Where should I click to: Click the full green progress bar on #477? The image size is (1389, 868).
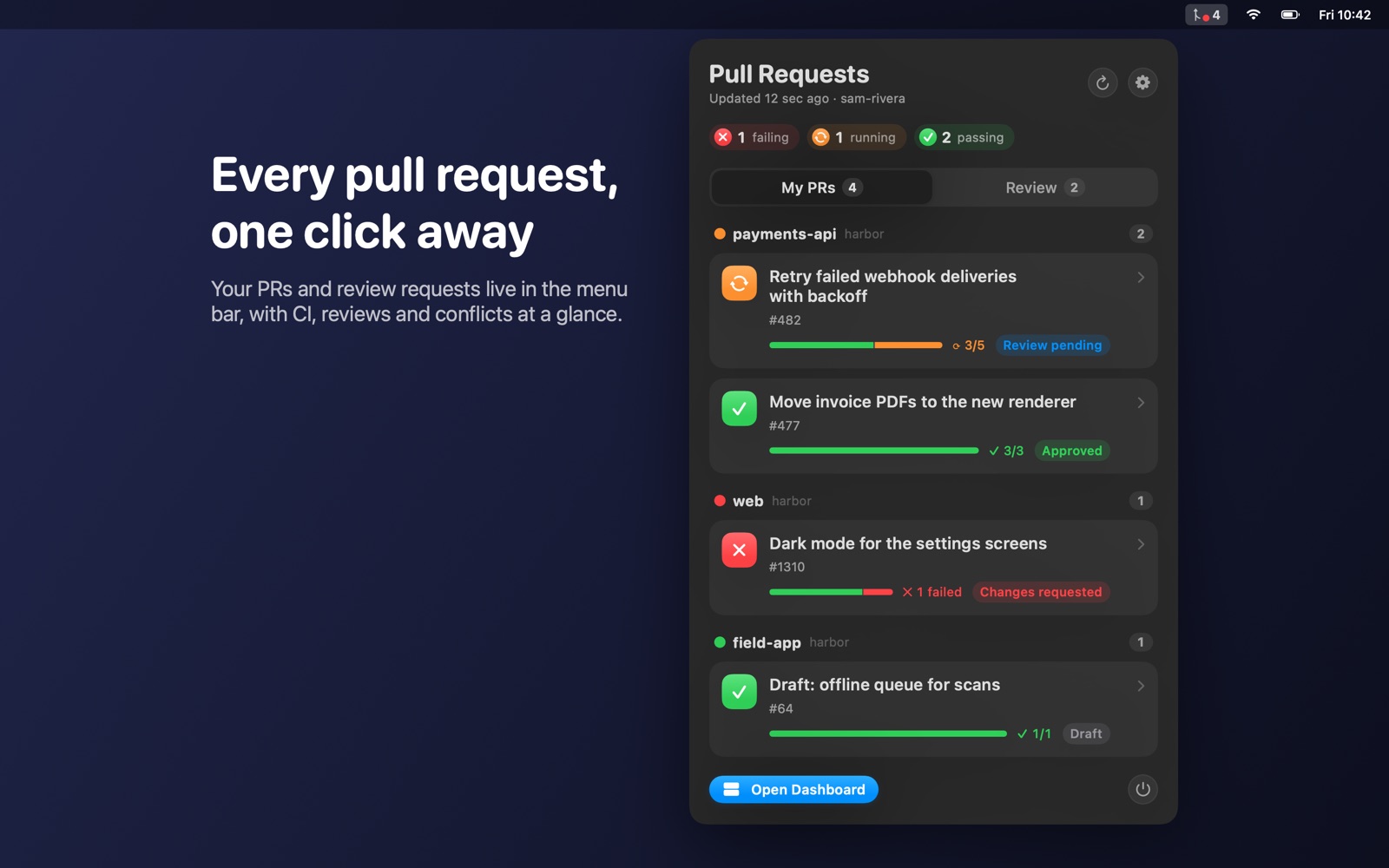873,450
